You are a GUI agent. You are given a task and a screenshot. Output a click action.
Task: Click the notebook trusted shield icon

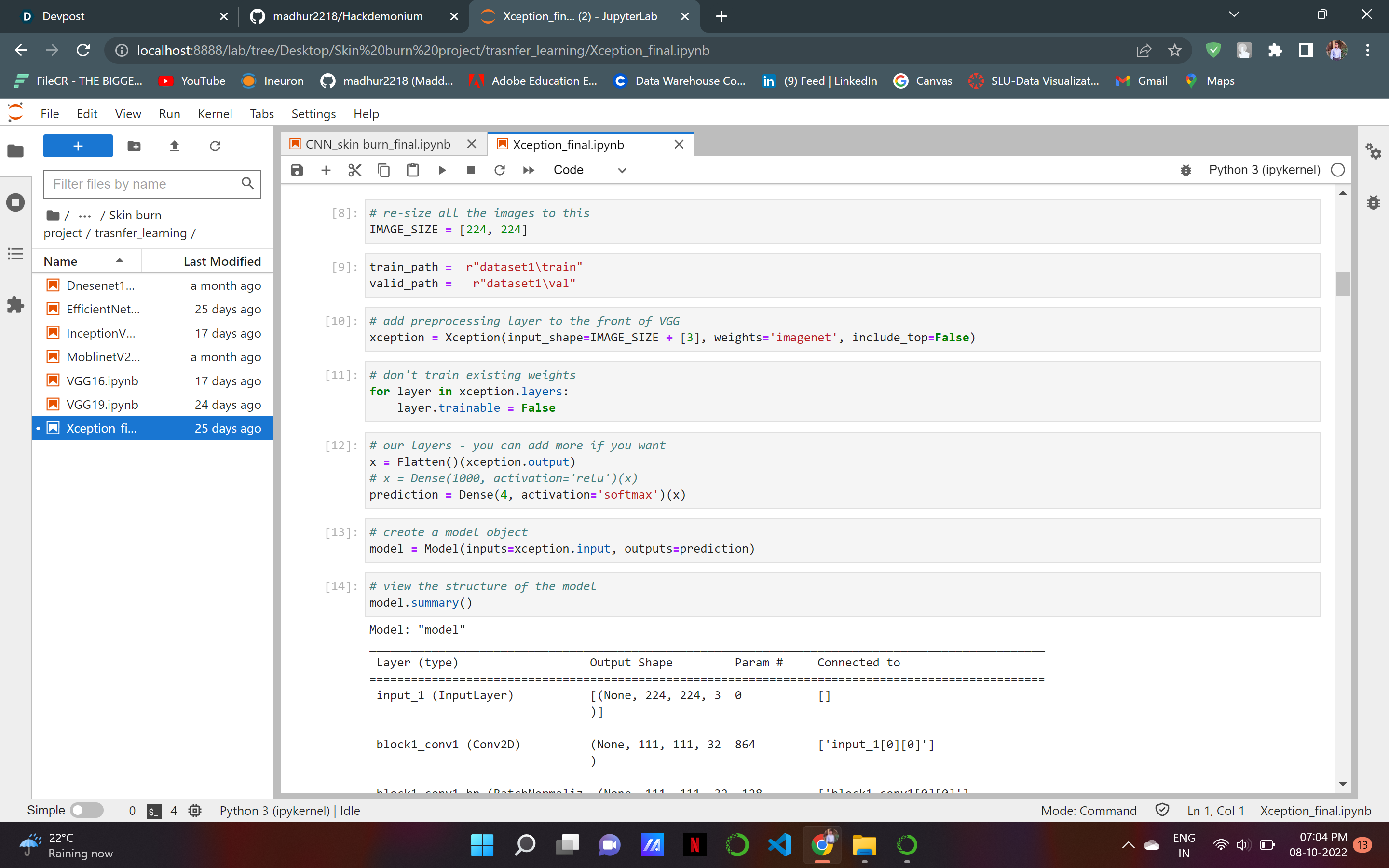[1162, 810]
